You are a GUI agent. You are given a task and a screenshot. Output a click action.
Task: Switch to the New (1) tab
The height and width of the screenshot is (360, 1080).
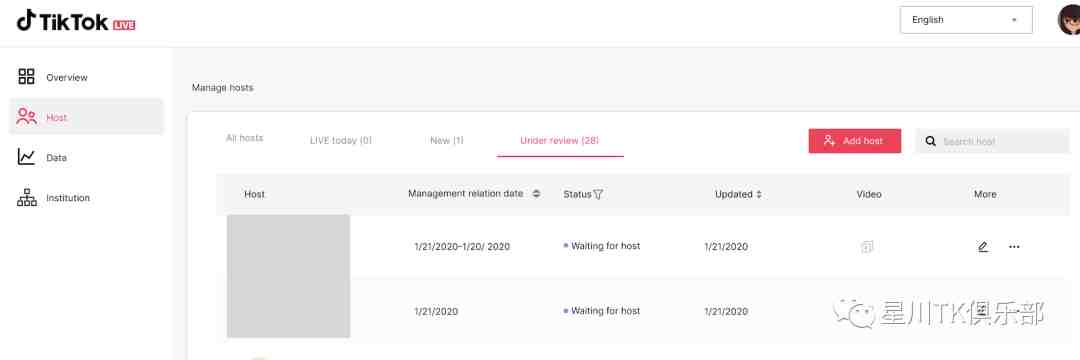click(447, 140)
